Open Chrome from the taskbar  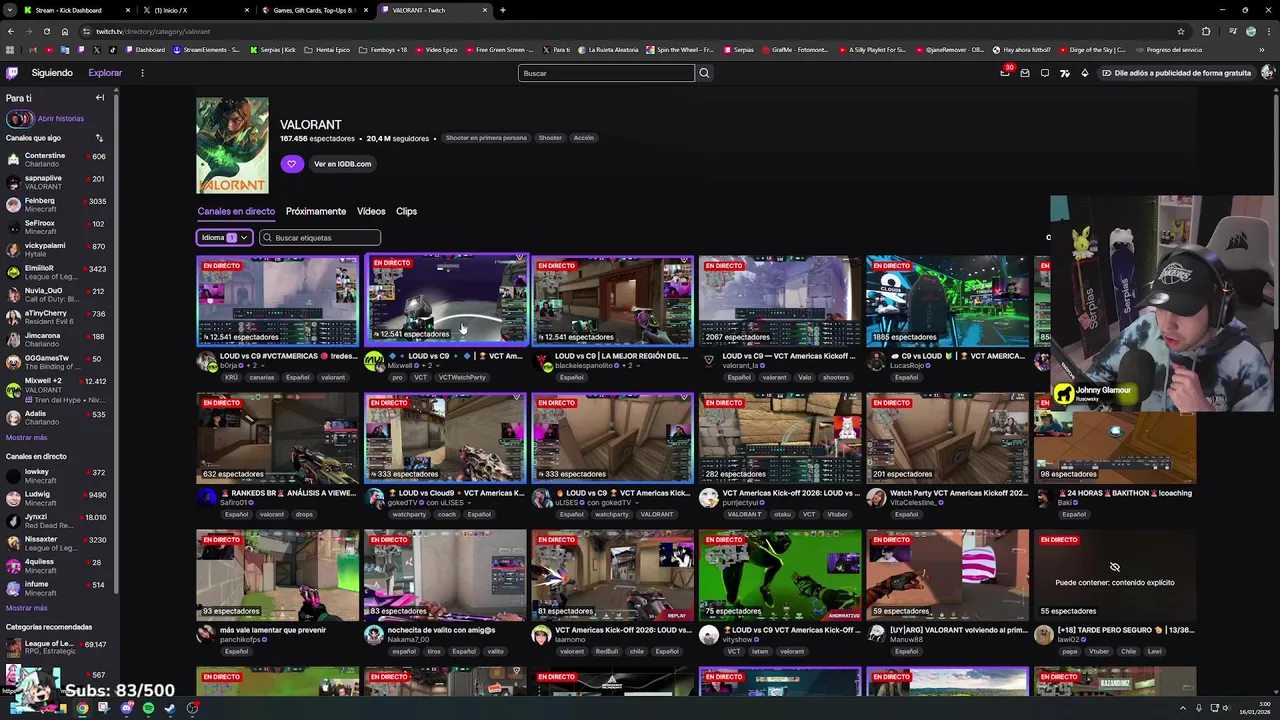point(82,708)
